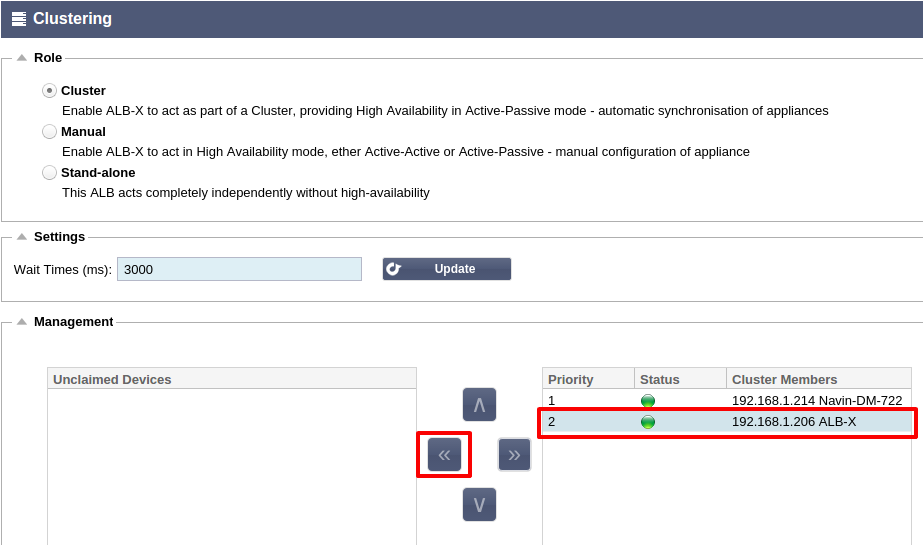
Task: Click the Clustering header menu icon
Action: coord(19,19)
